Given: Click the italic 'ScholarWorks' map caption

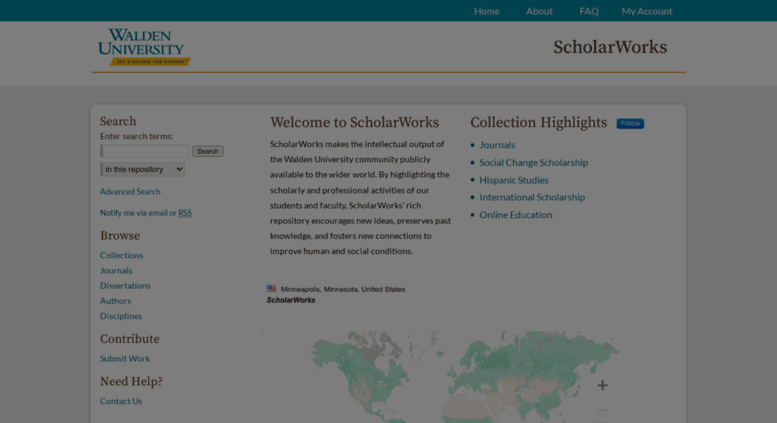Looking at the screenshot, I should pos(291,300).
